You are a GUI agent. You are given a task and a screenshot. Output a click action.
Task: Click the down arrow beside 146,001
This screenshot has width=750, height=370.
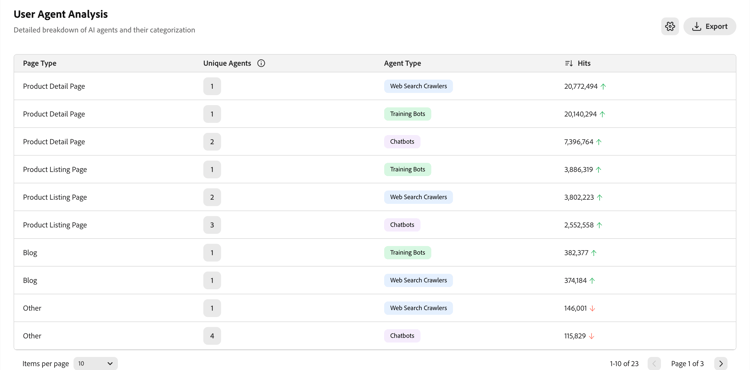coord(592,308)
